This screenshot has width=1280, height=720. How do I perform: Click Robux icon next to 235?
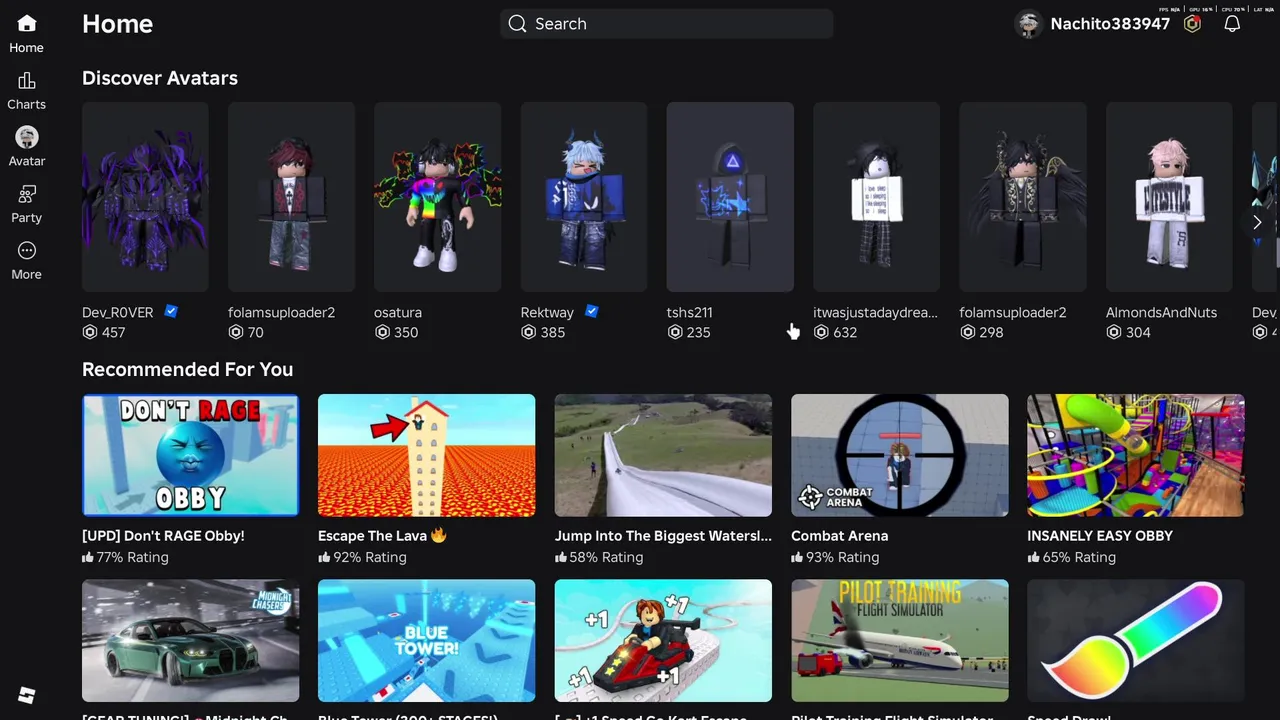(x=675, y=332)
